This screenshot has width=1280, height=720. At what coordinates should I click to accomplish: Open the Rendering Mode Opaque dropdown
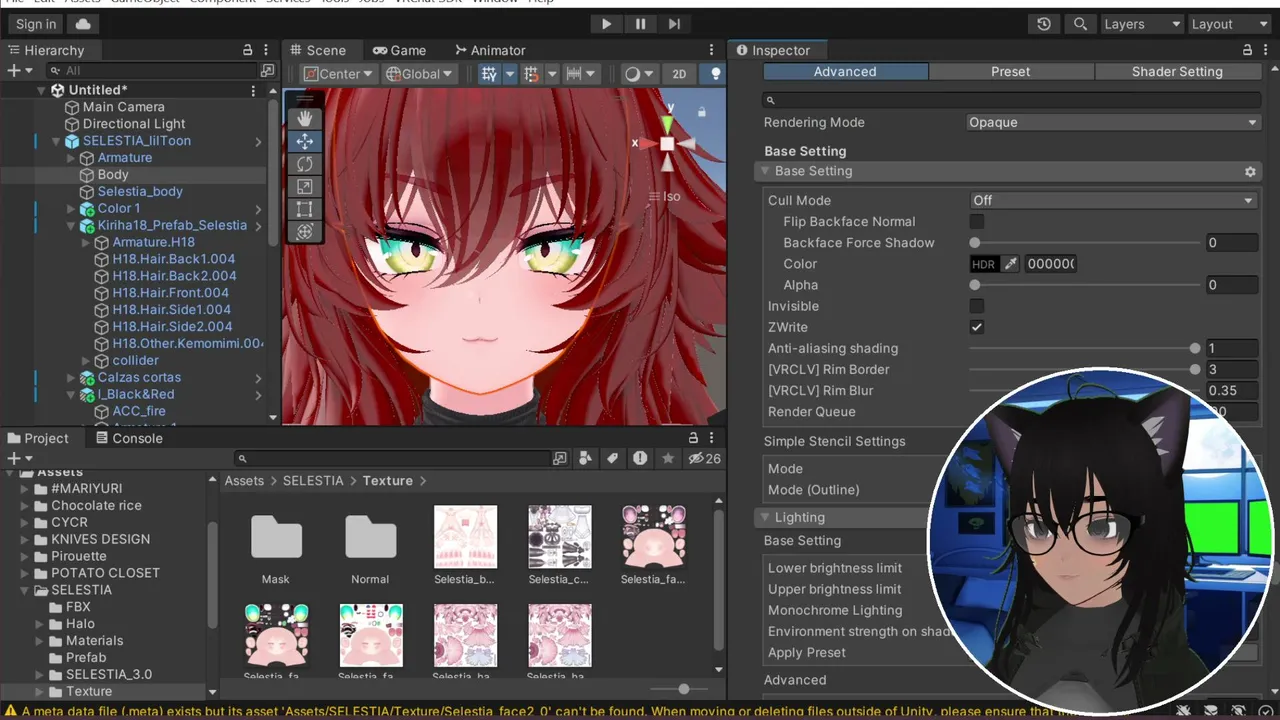click(1113, 122)
